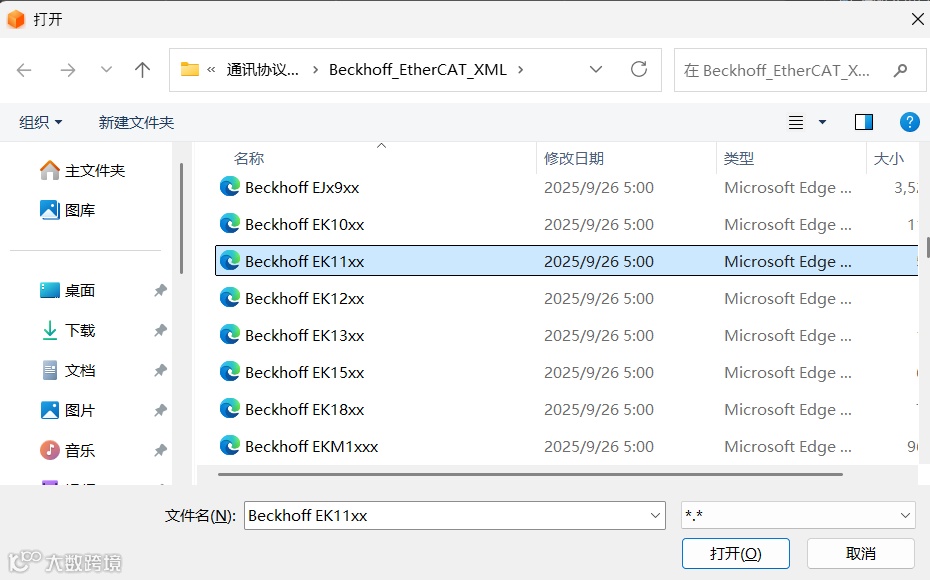930x580 pixels.
Task: Select Beckhoff_EtherCAT_XML breadcrumb segment
Action: click(418, 70)
